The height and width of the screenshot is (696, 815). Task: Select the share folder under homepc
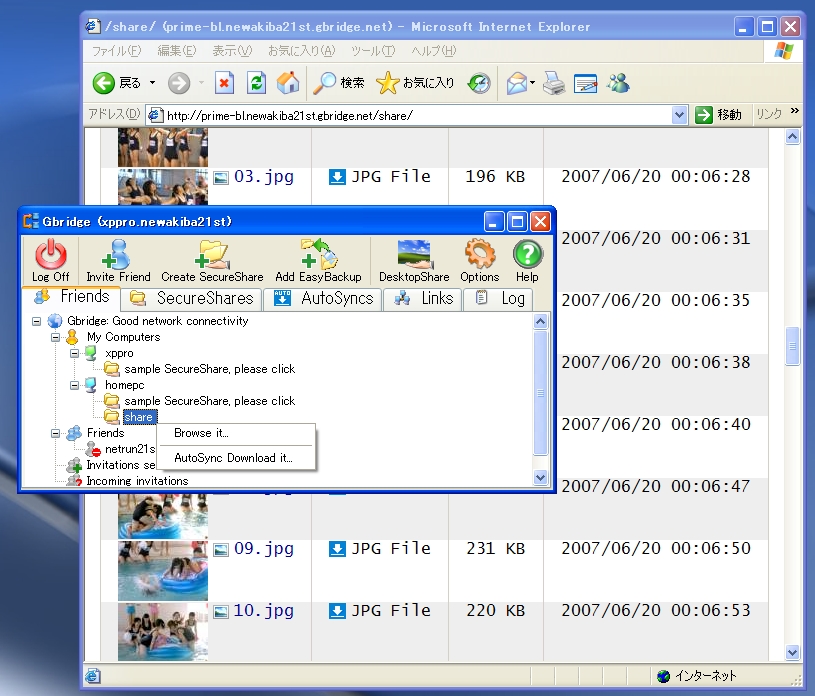pos(138,417)
